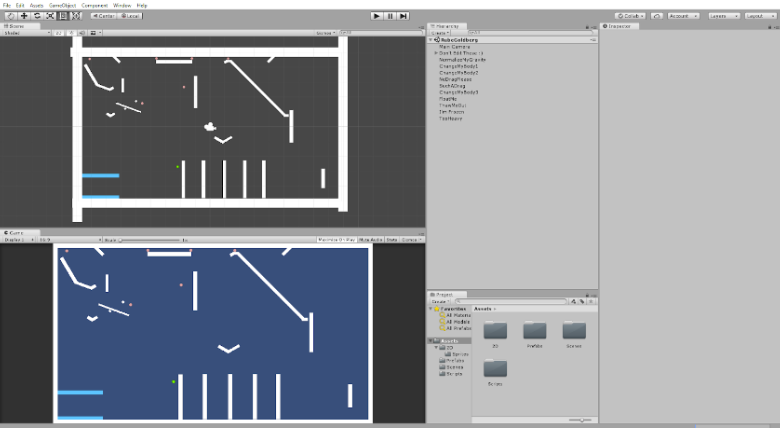
Task: Click the Pause button
Action: [x=390, y=16]
